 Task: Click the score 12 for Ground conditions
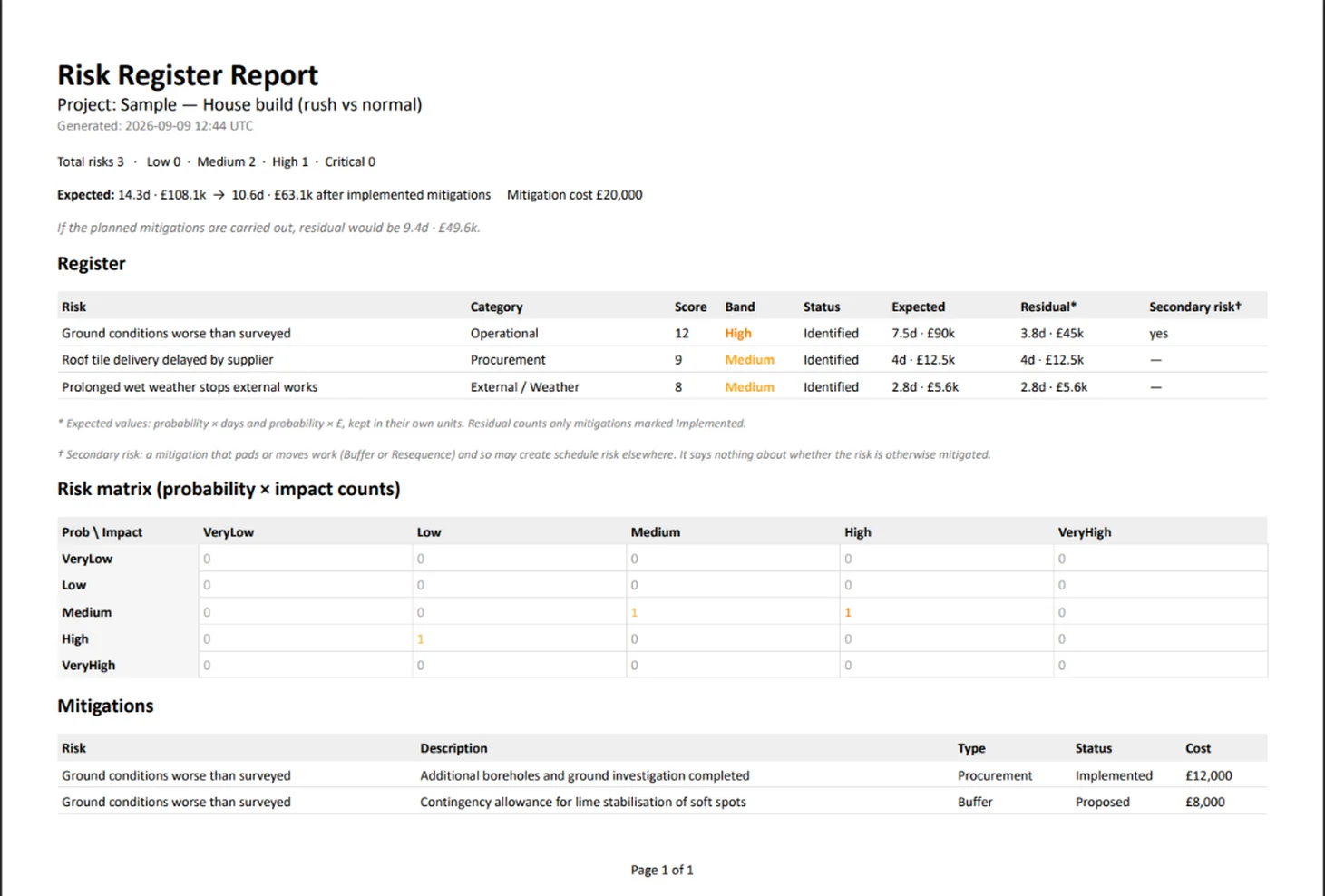pyautogui.click(x=682, y=334)
